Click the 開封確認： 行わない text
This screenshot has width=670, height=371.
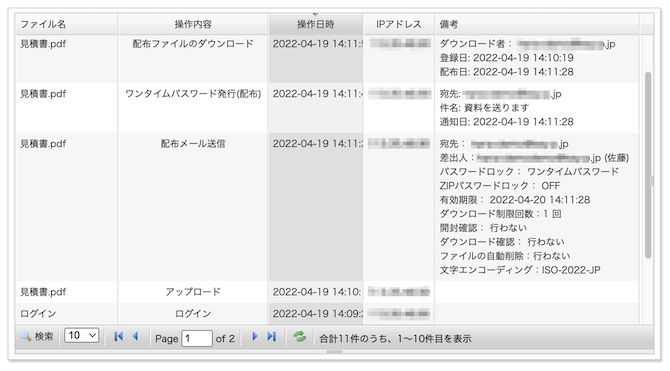click(x=483, y=228)
